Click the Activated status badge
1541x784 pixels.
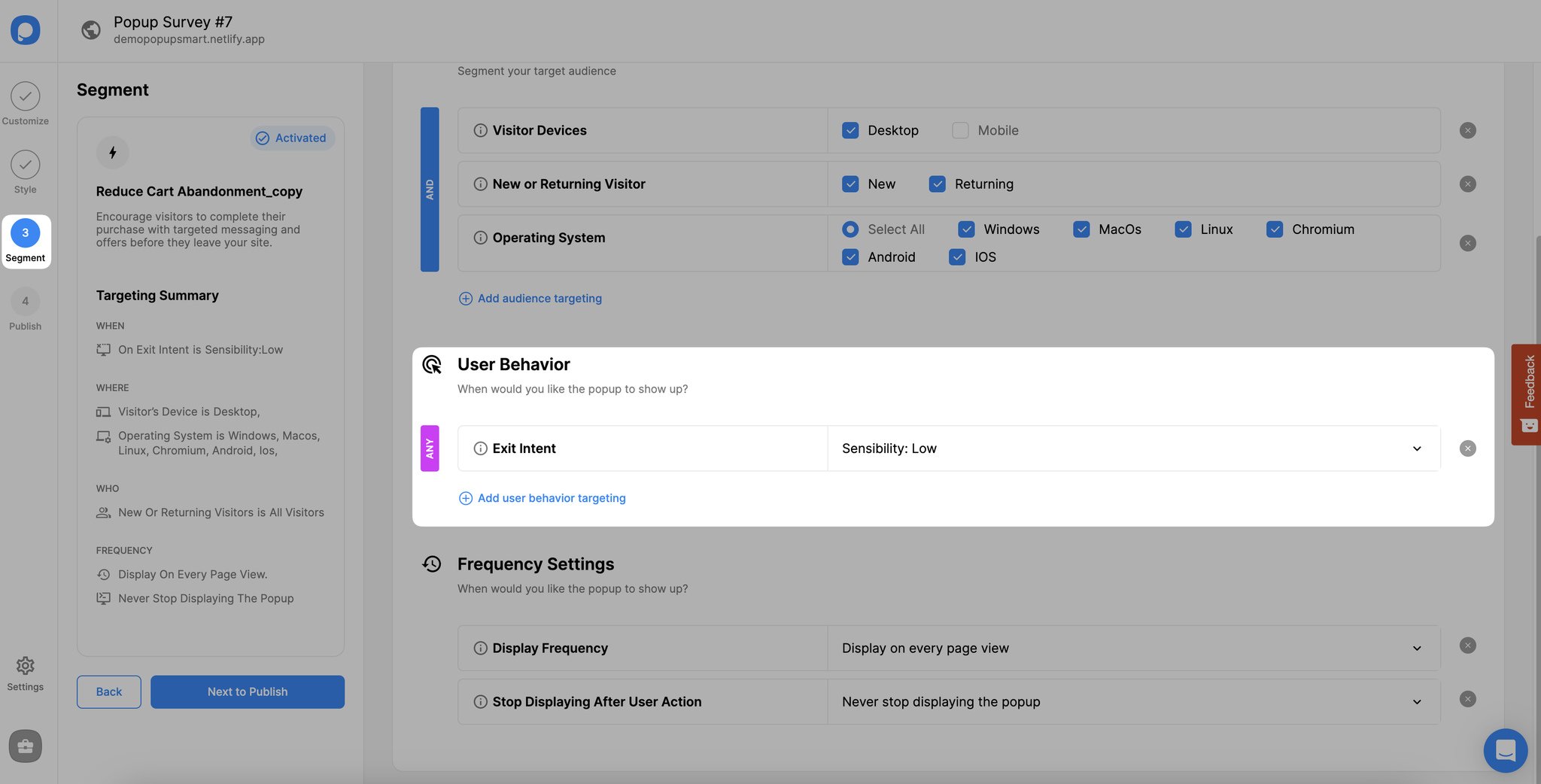pyautogui.click(x=292, y=138)
